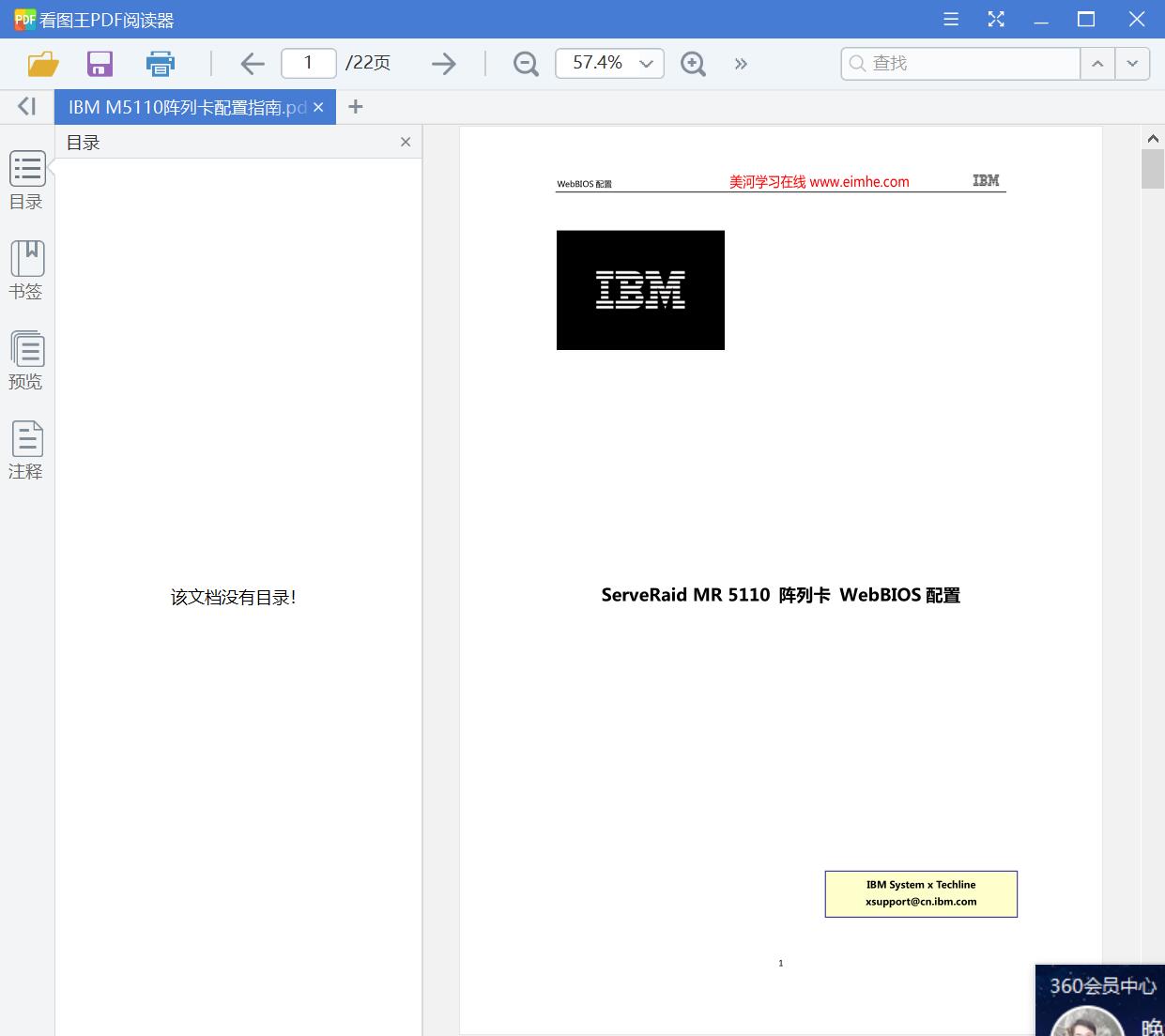1165x1036 pixels.
Task: Close the 目录 panel with its × button
Action: [405, 142]
